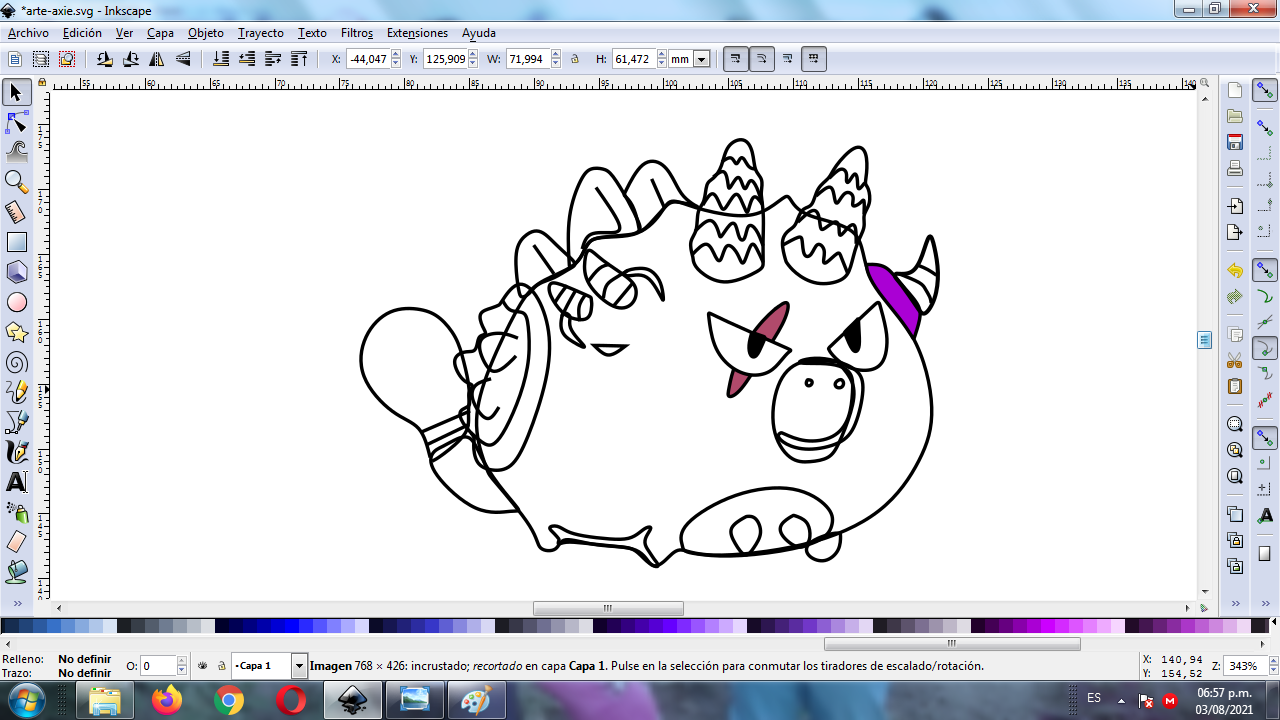Raise selection one step
1280x720 pixels.
[273, 59]
